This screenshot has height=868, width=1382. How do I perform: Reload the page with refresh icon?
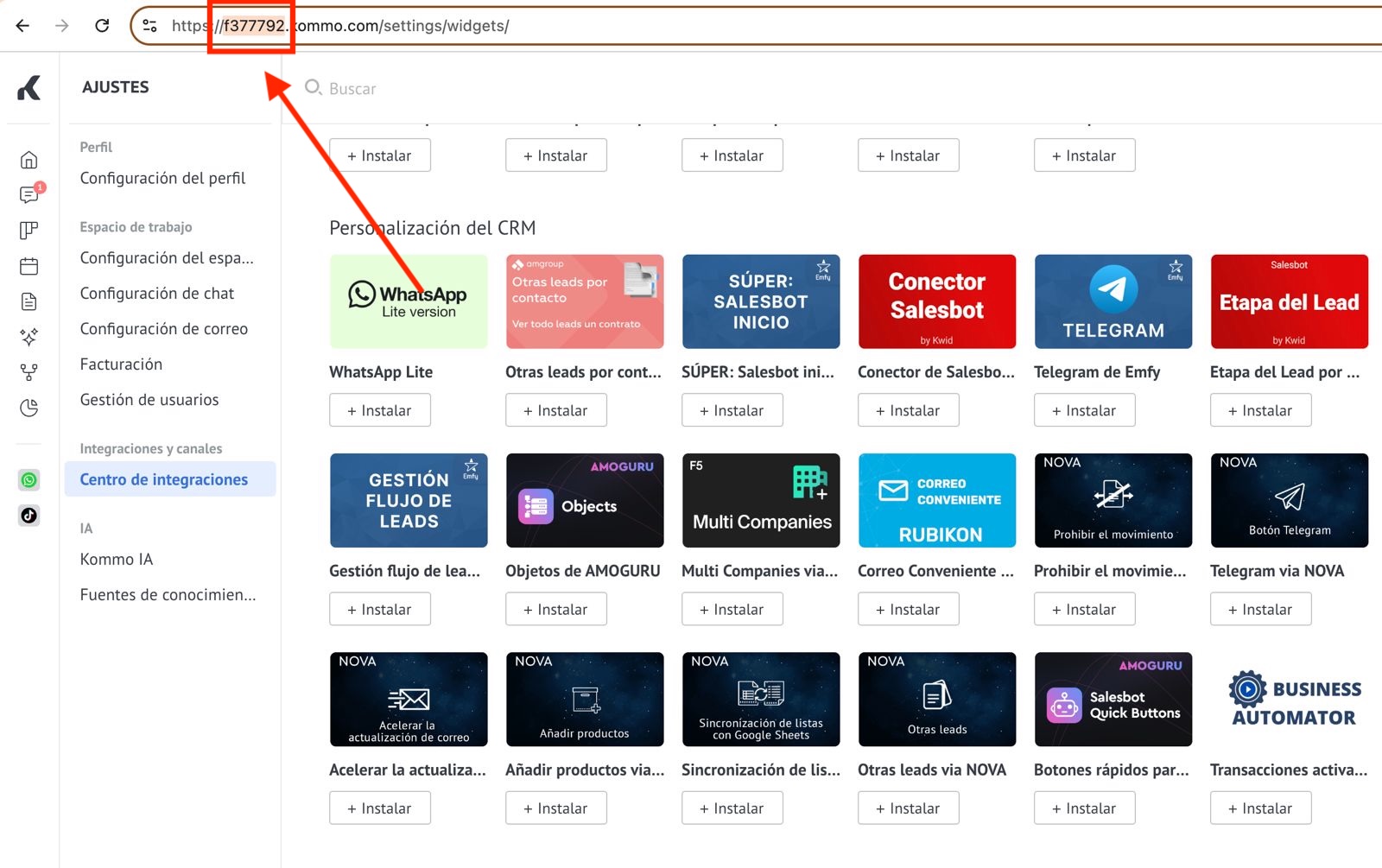pyautogui.click(x=102, y=26)
